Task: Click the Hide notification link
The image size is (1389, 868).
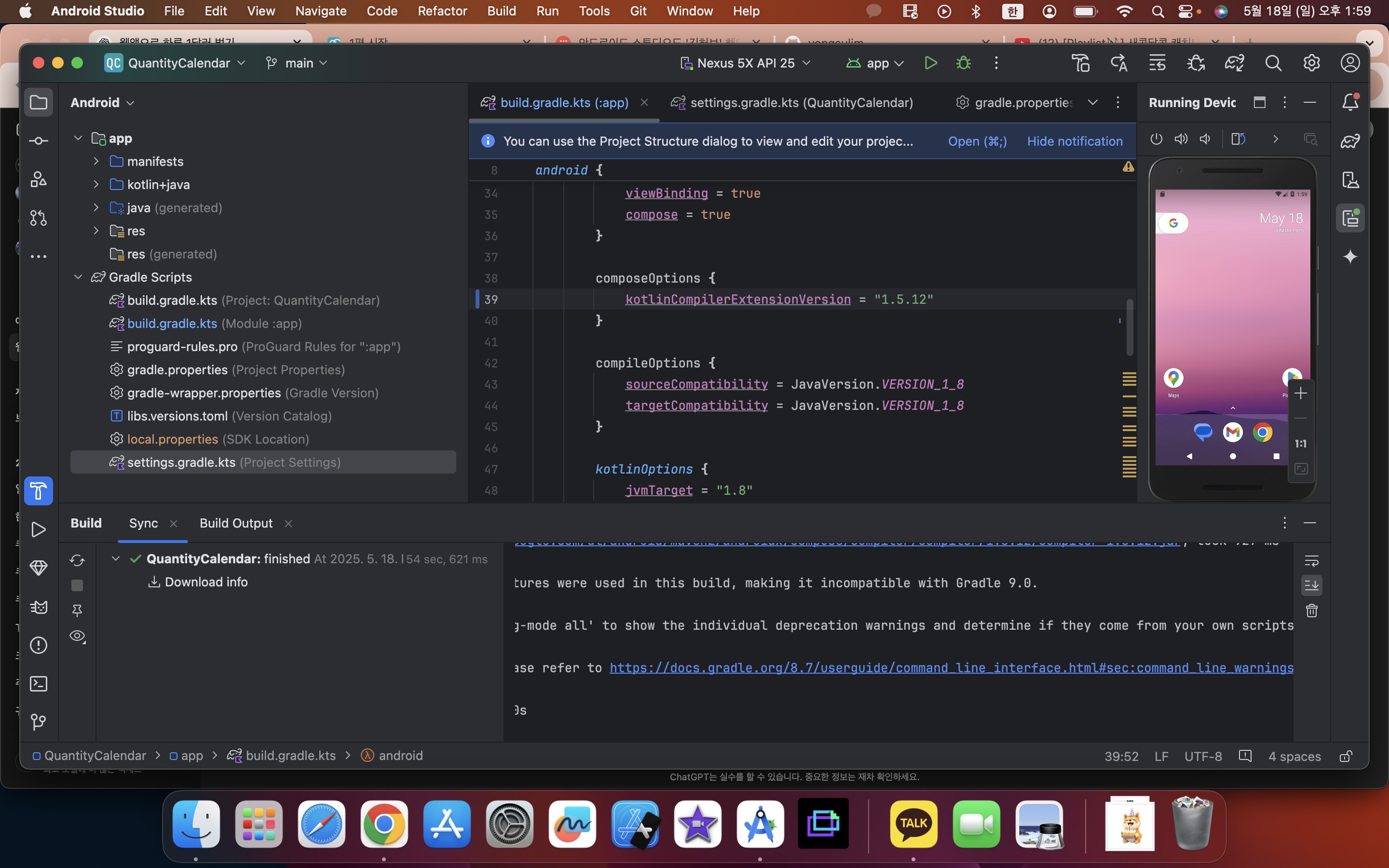Action: coord(1075,141)
